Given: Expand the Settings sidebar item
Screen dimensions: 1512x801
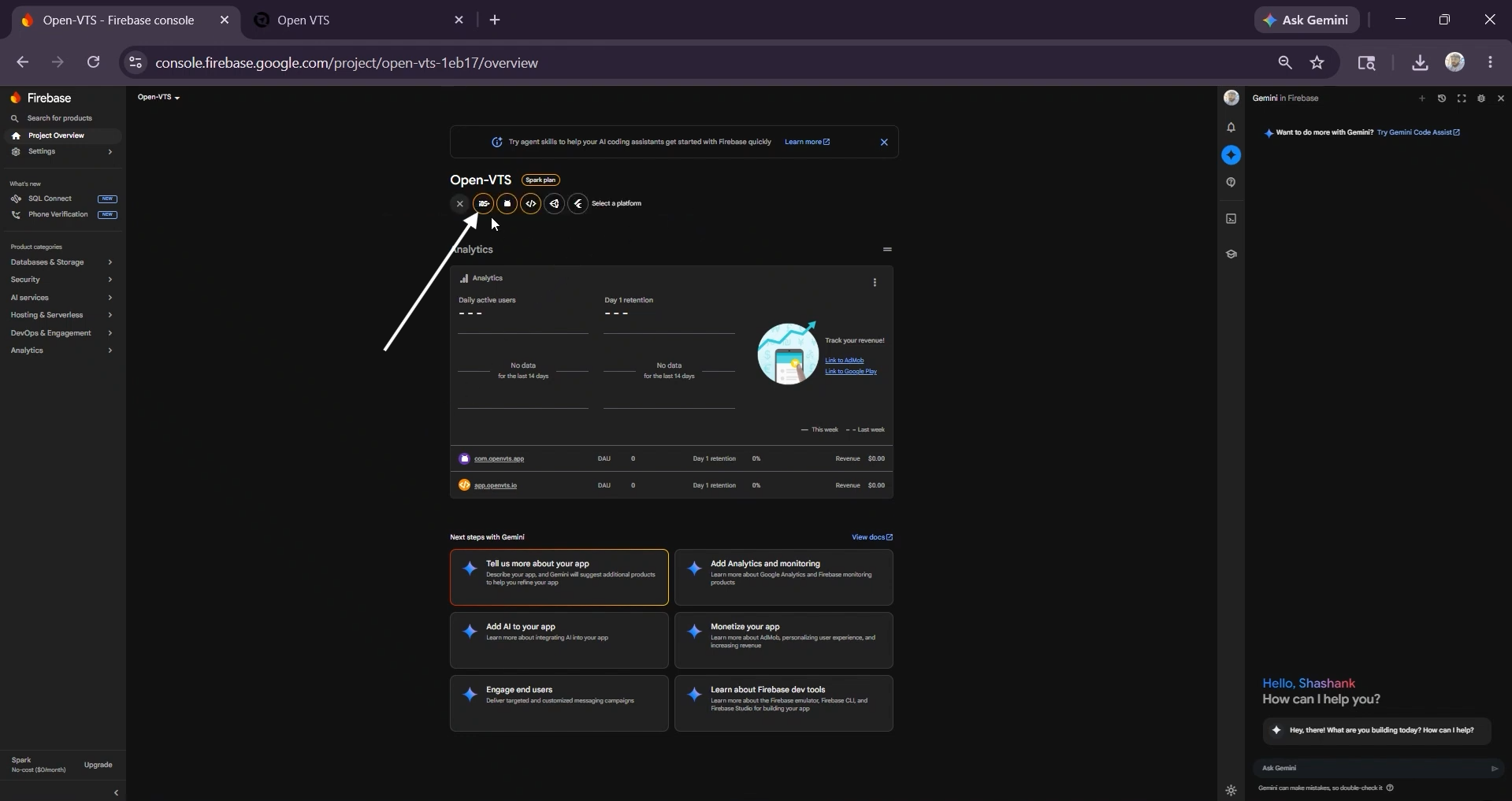Looking at the screenshot, I should [x=61, y=151].
